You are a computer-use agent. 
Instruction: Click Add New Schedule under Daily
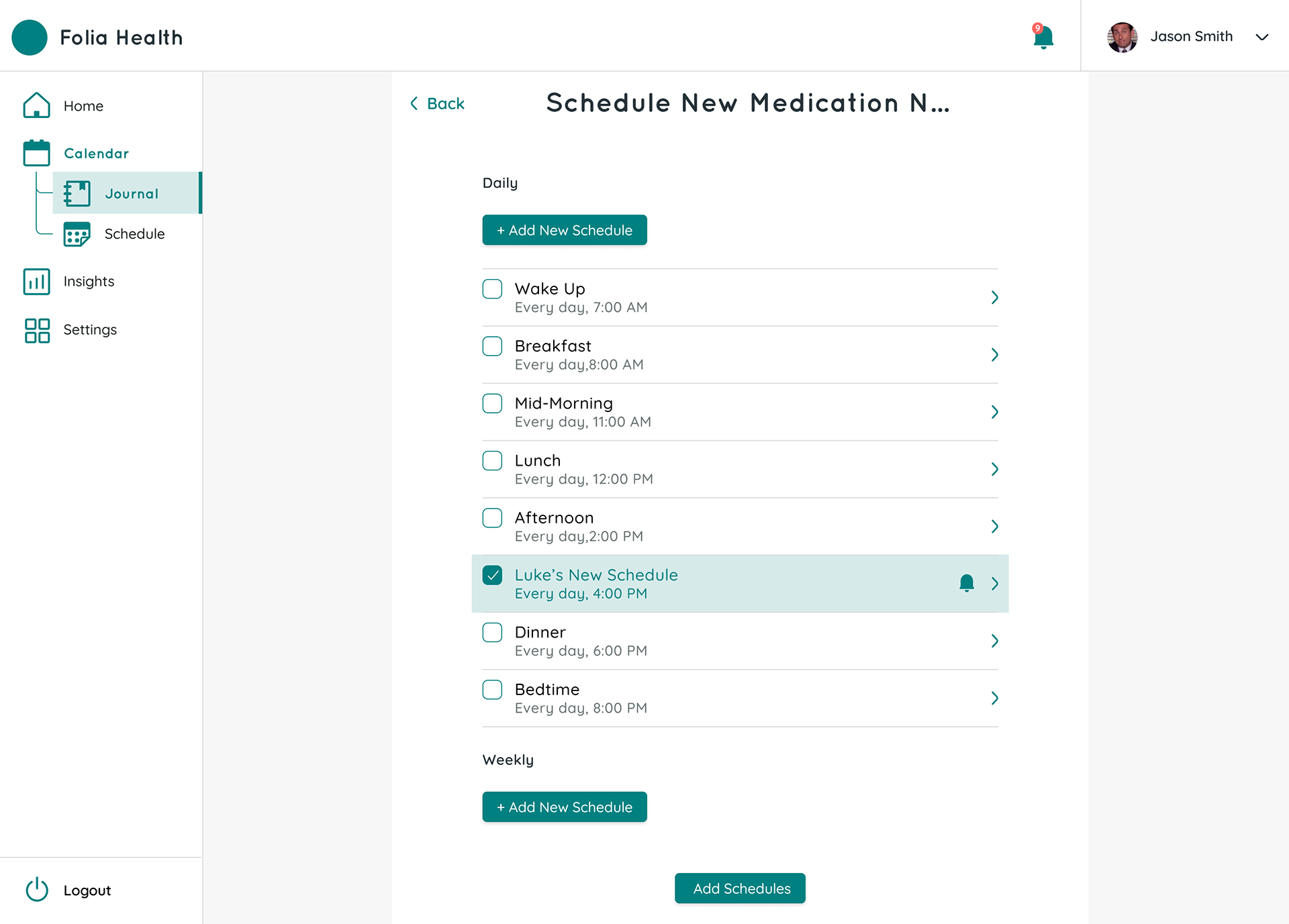pyautogui.click(x=564, y=230)
